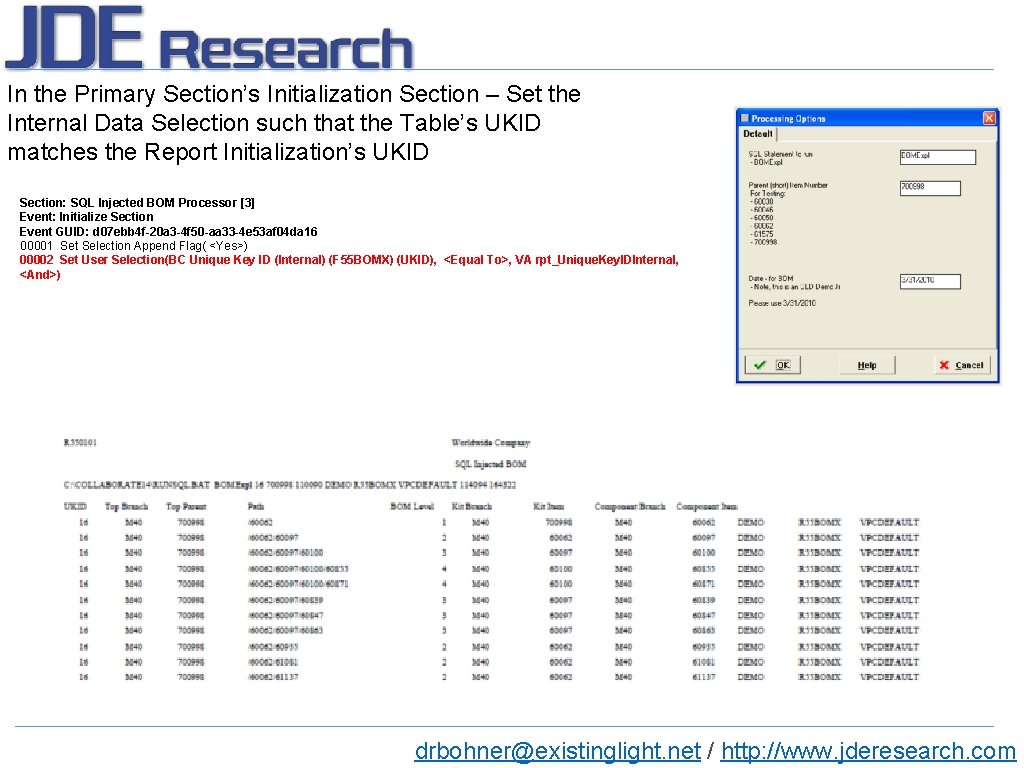Click the Date for BOM field
The image size is (1024, 768).
coord(930,281)
